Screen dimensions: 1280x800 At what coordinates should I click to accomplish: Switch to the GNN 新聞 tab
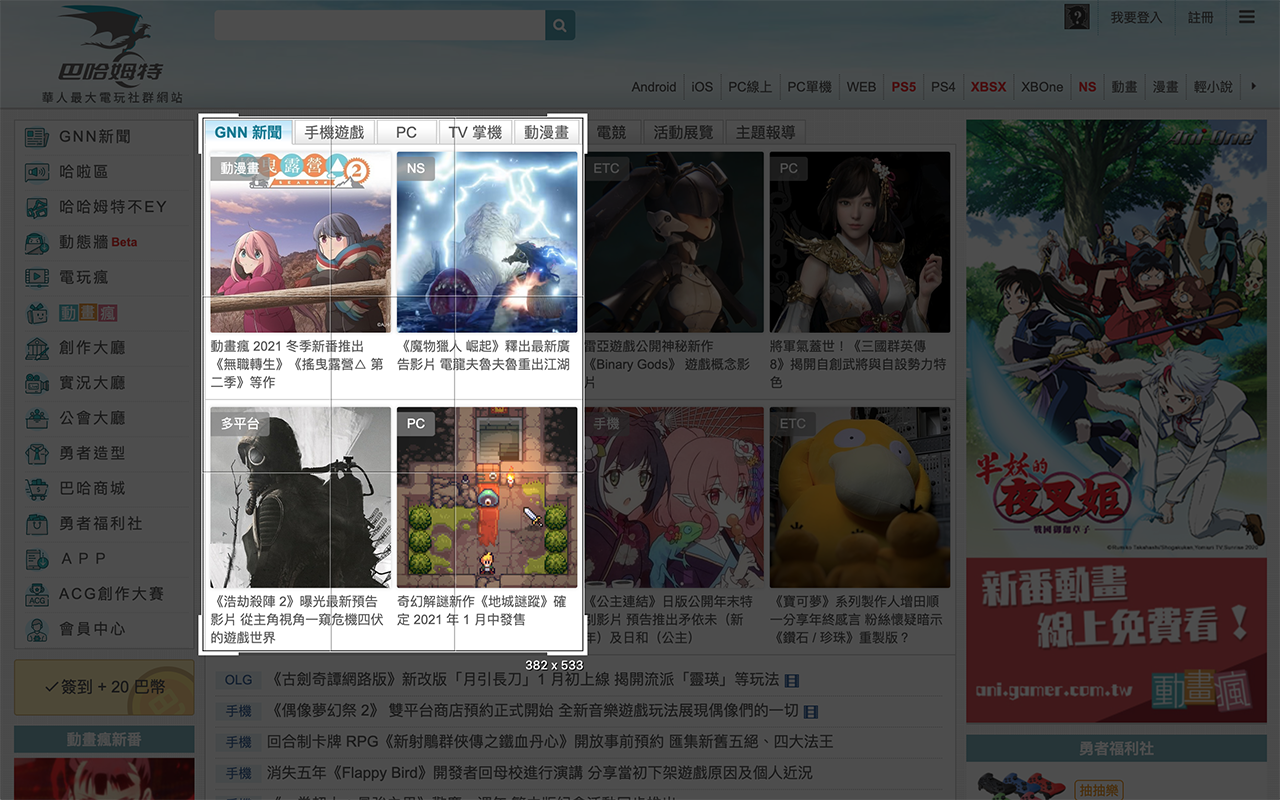tap(248, 132)
